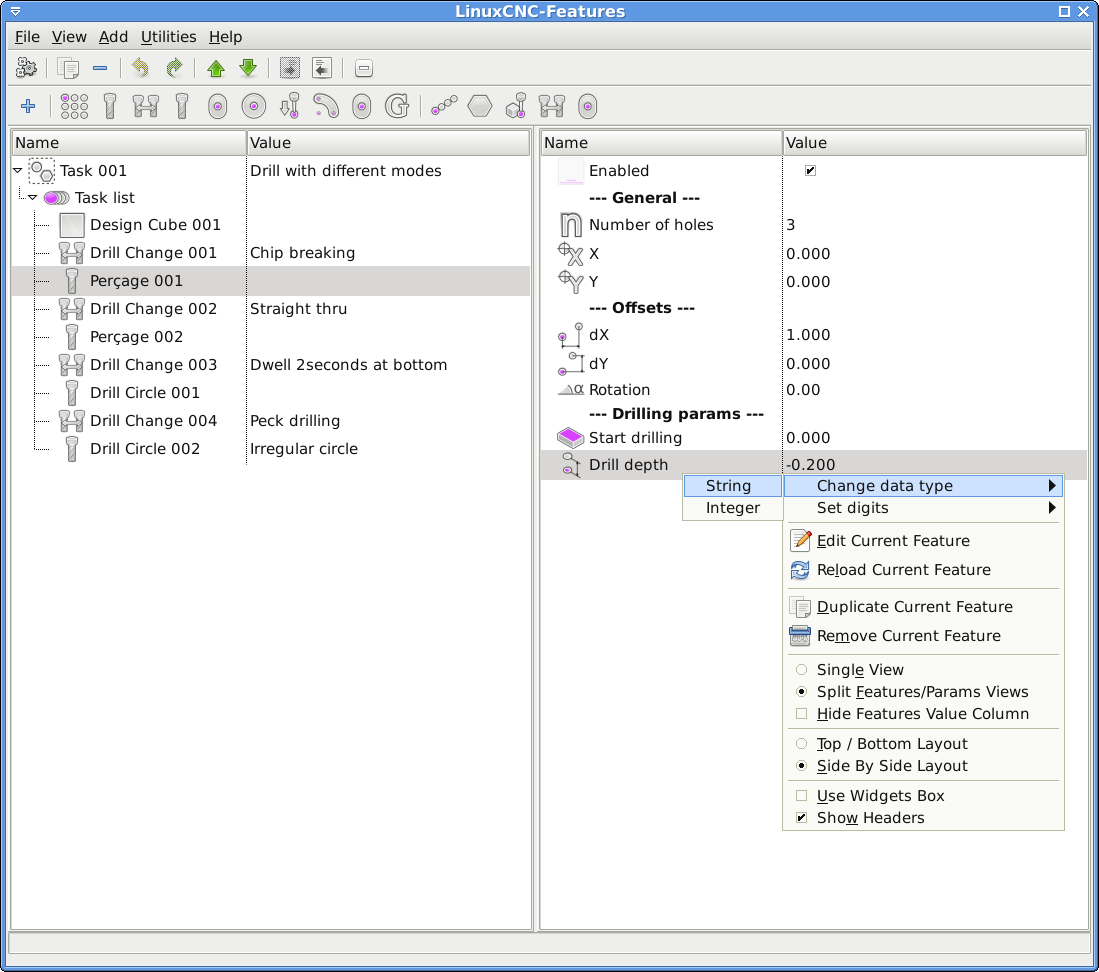
Task: Click the polyline connected-dots icon
Action: 444,107
